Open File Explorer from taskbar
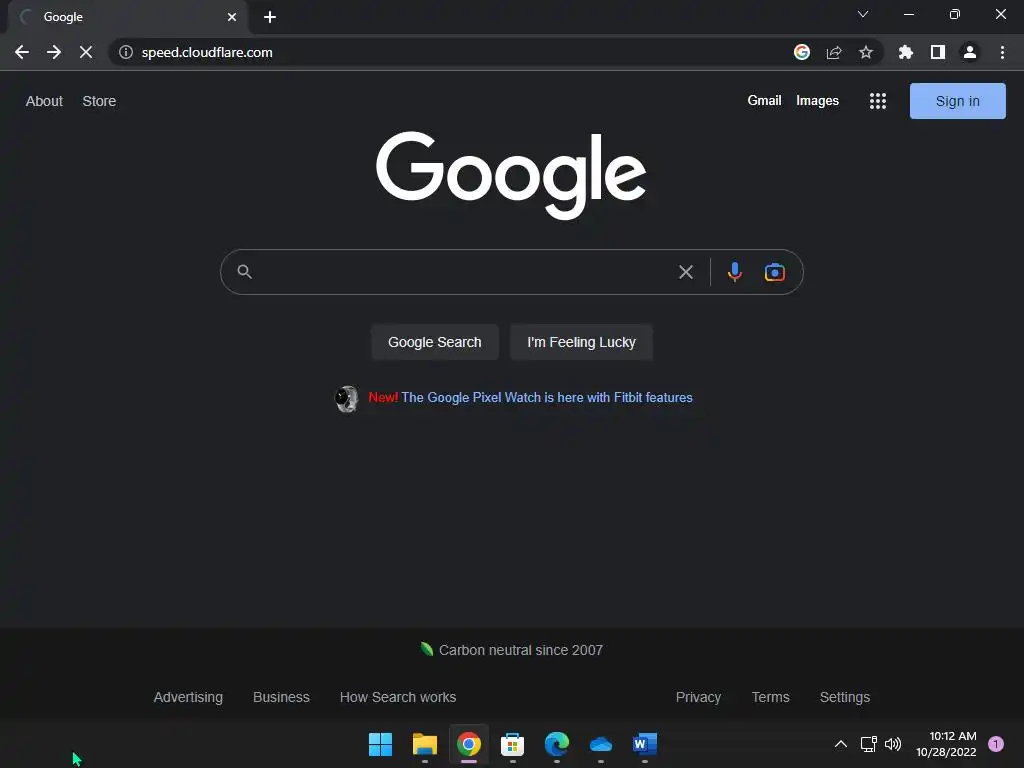This screenshot has height=768, width=1024. pyautogui.click(x=424, y=744)
